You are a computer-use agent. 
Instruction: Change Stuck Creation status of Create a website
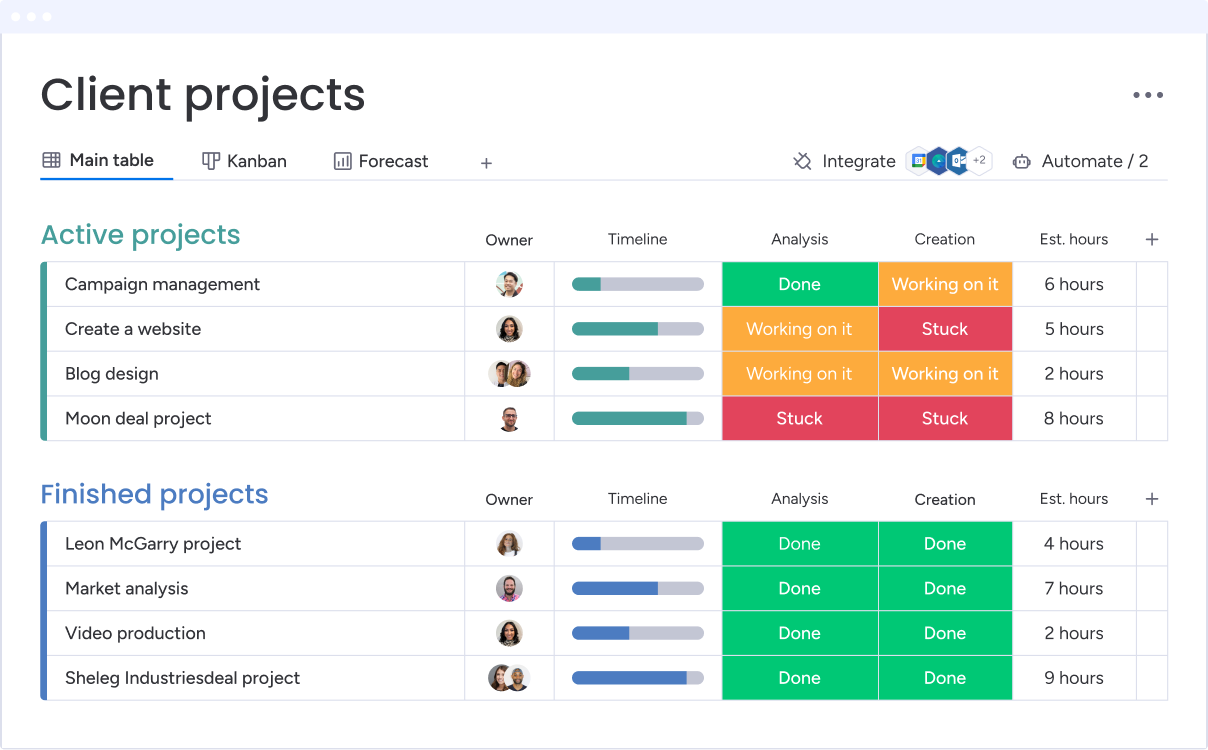coord(945,329)
